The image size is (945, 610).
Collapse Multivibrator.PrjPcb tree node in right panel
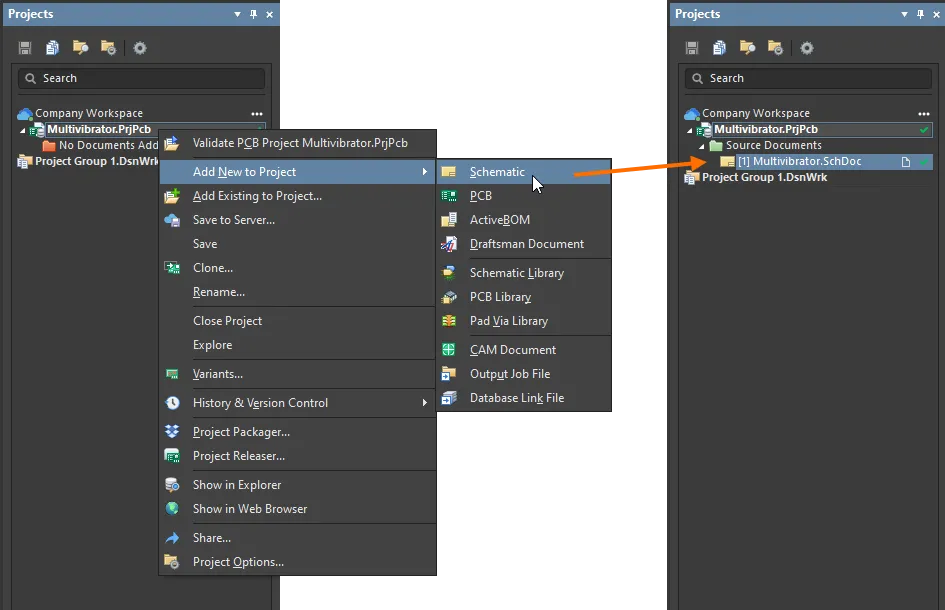coord(690,130)
